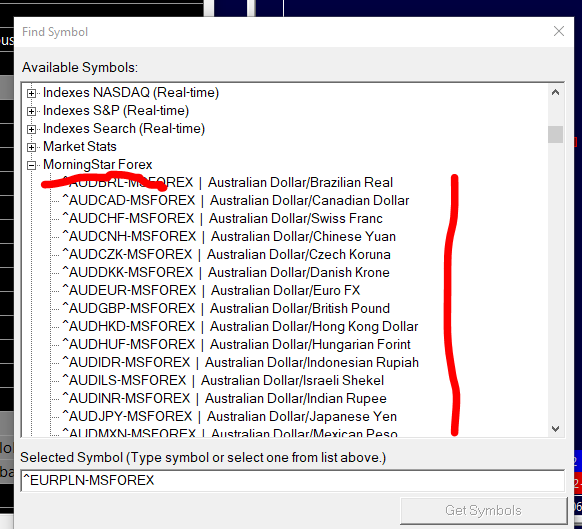Image resolution: width=582 pixels, height=529 pixels.
Task: Select Australian Dollar/Brazilian Real symbol
Action: [x=228, y=182]
